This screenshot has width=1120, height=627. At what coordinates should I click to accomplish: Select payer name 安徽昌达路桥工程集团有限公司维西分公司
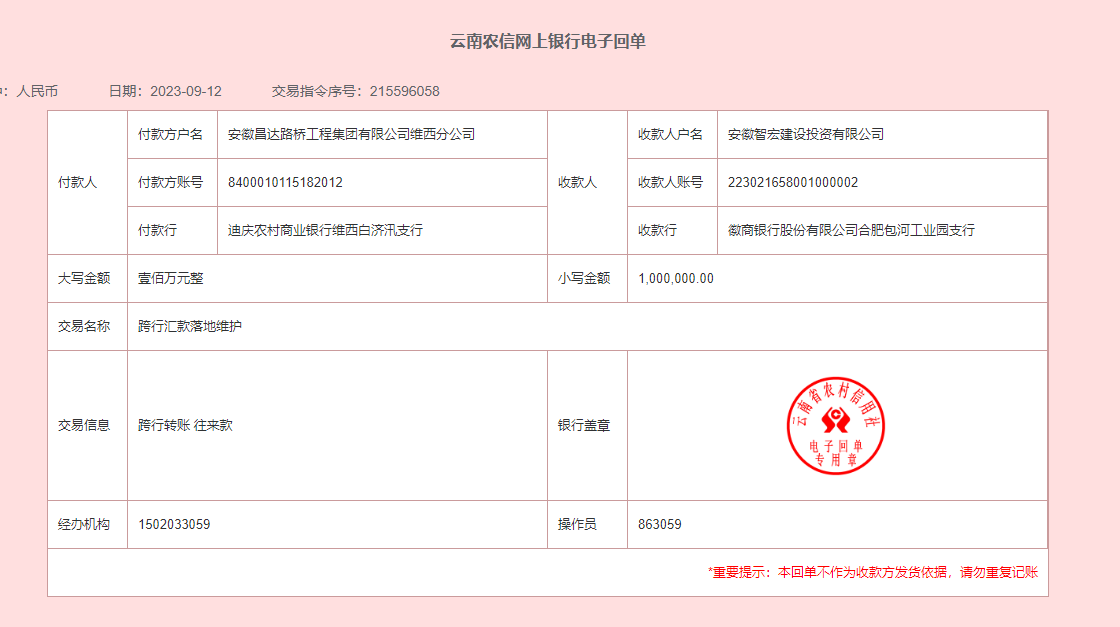[x=351, y=134]
